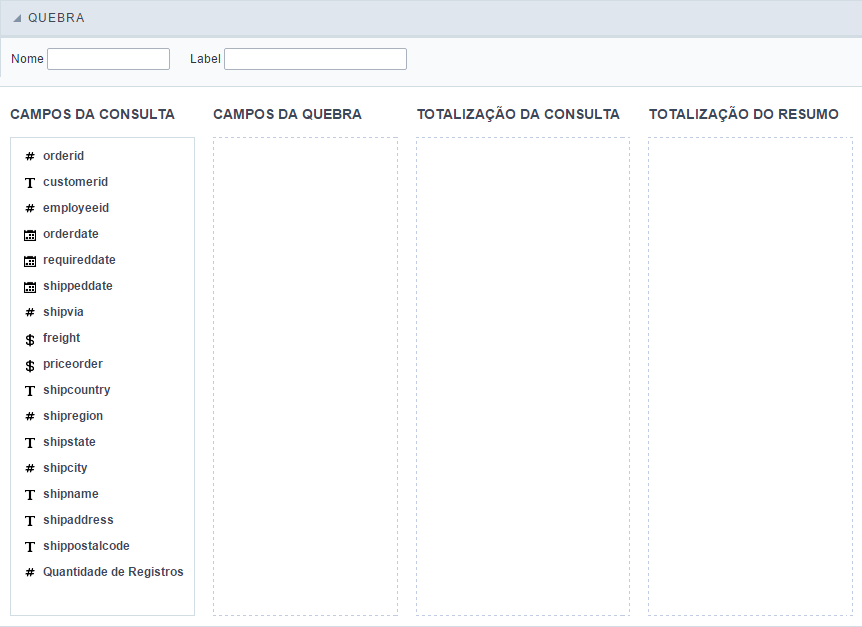This screenshot has width=862, height=627.
Task: Select the employeeid field
Action: point(76,208)
